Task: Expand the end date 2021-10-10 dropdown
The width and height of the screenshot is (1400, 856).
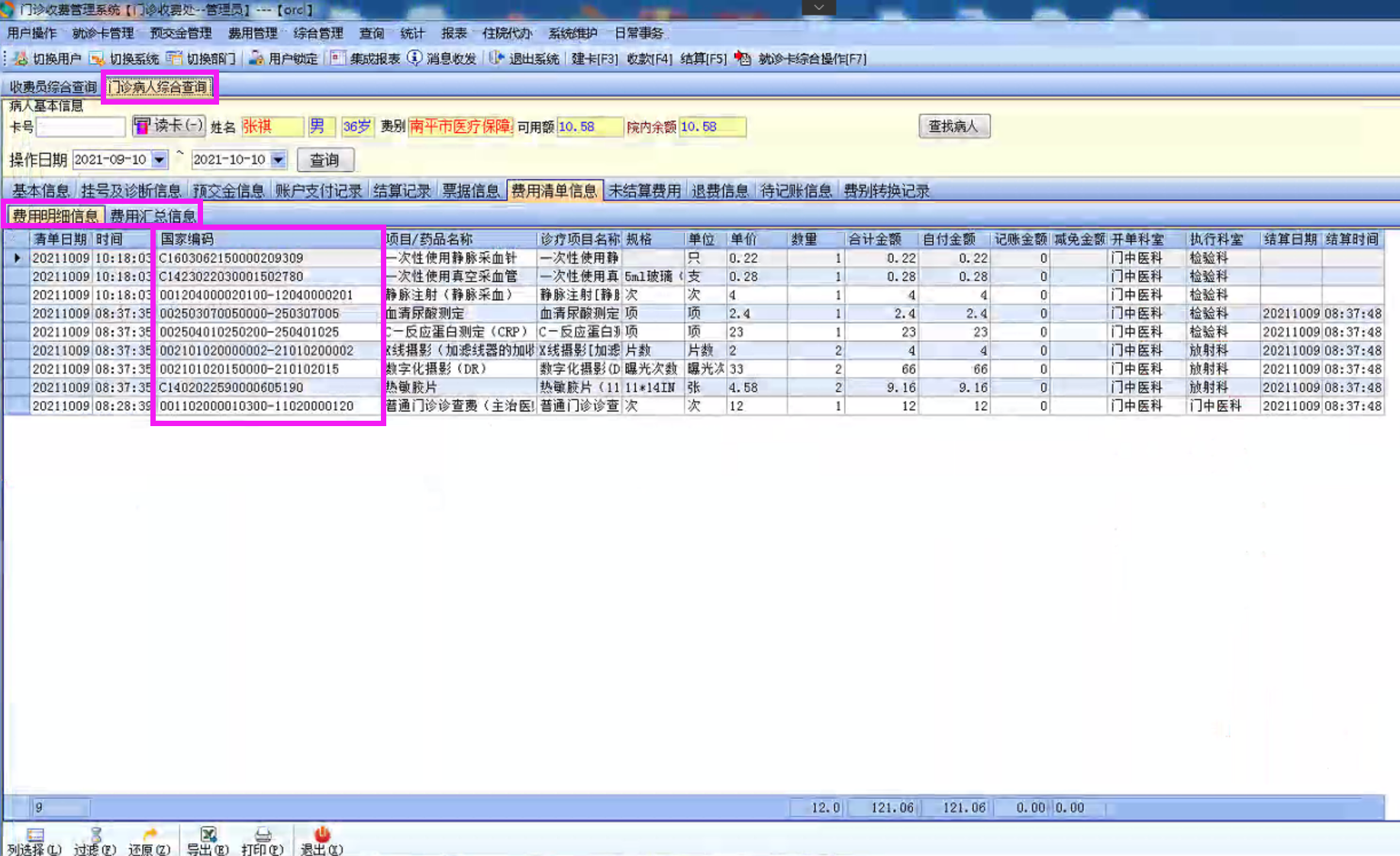Action: pyautogui.click(x=279, y=160)
